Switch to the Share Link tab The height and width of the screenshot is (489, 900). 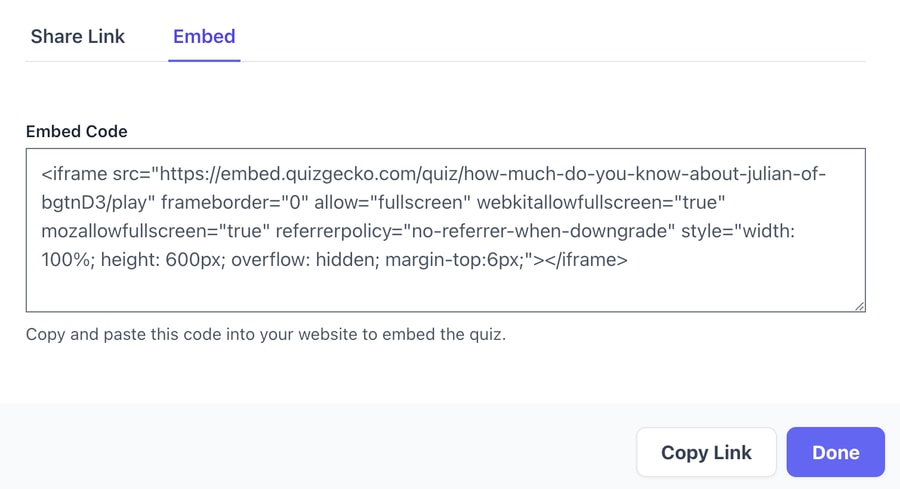[x=77, y=37]
